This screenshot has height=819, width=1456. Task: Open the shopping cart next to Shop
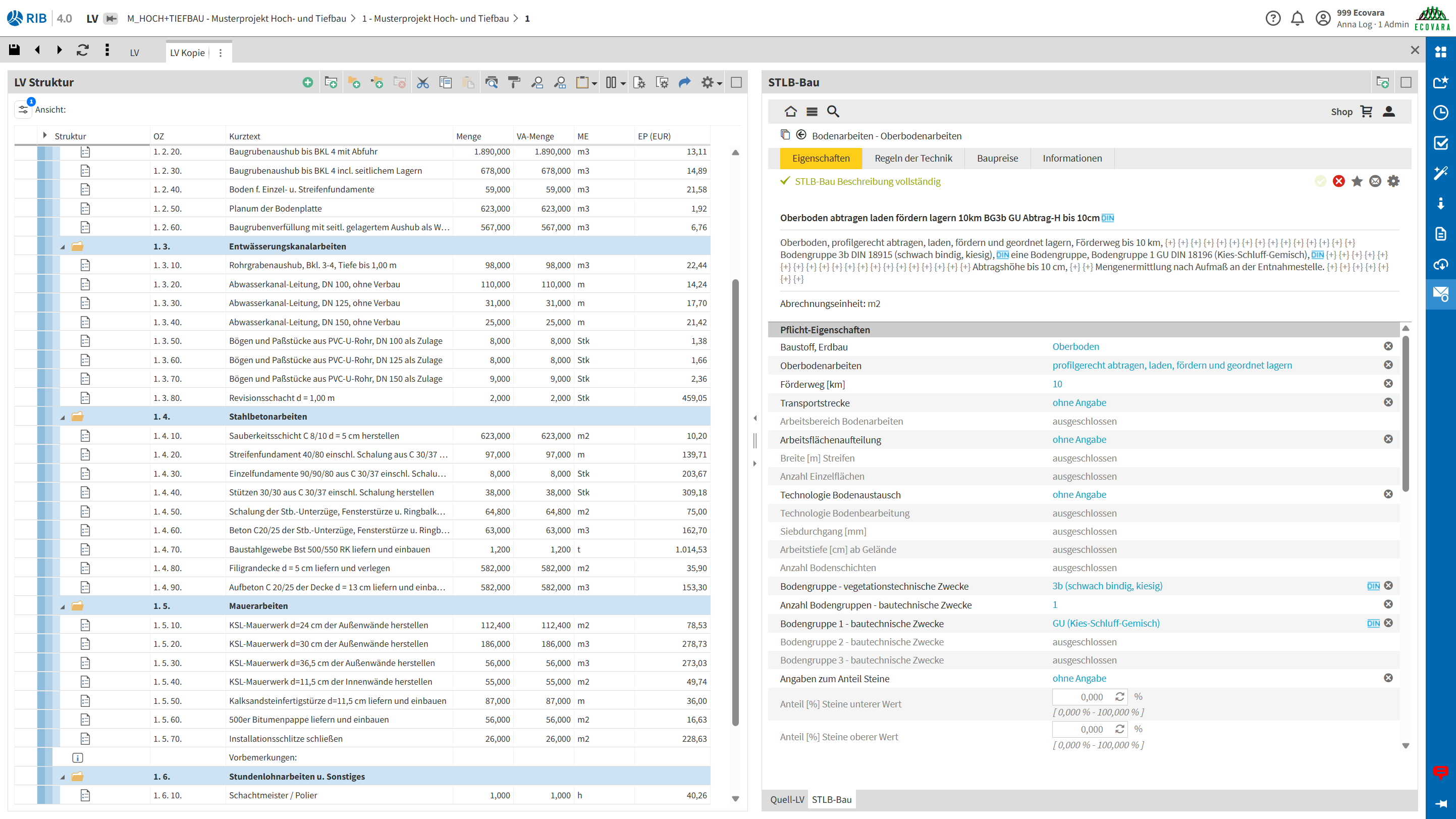[x=1367, y=112]
